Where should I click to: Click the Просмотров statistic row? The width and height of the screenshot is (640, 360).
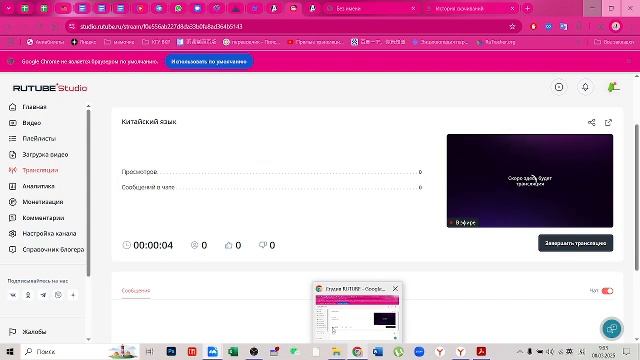pos(272,172)
